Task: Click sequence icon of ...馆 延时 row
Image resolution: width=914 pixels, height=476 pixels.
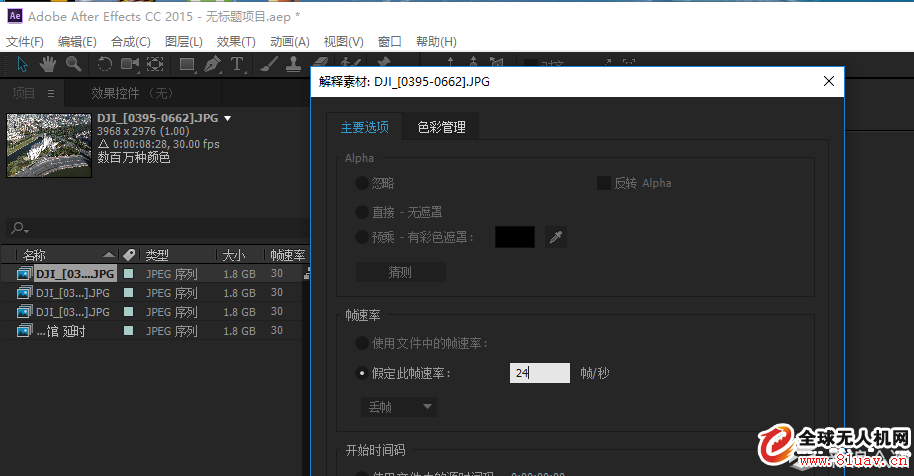Action: [24, 331]
